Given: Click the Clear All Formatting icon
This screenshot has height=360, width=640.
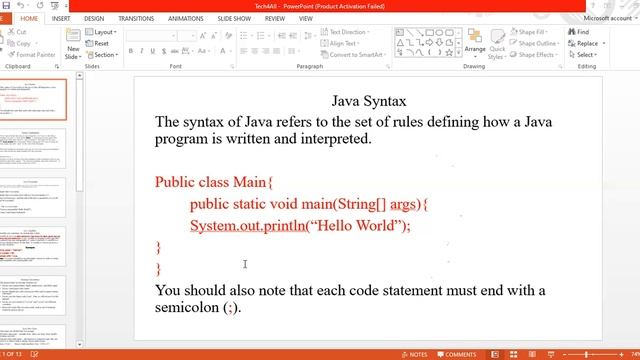Looking at the screenshot, I should click(x=229, y=36).
